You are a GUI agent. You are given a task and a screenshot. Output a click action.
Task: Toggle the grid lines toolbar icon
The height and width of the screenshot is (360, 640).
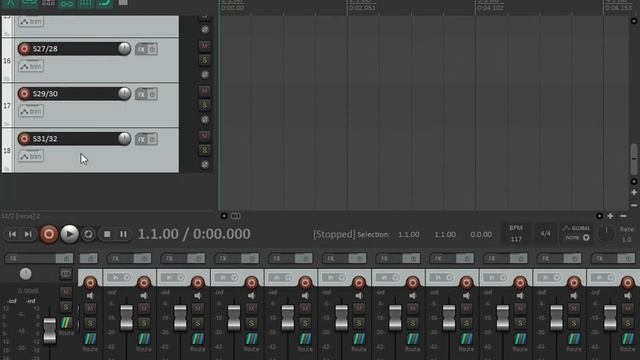point(85,3)
